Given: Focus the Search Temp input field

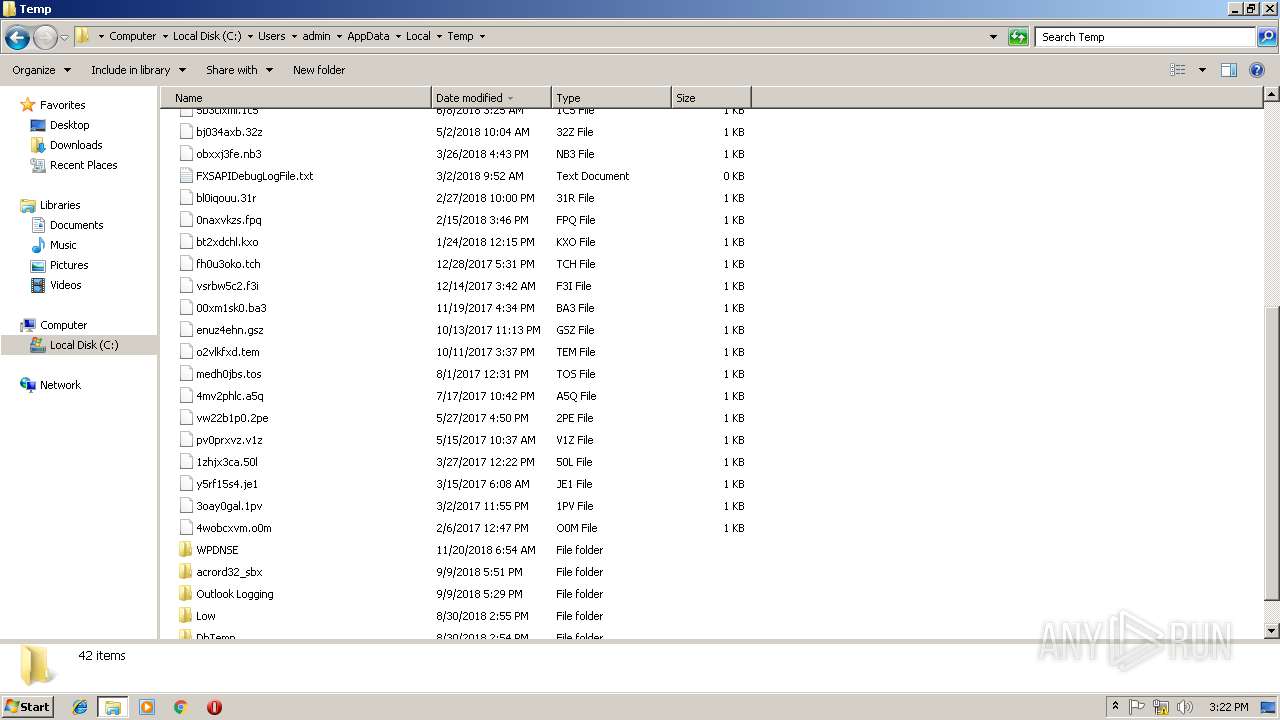Looking at the screenshot, I should [1145, 37].
